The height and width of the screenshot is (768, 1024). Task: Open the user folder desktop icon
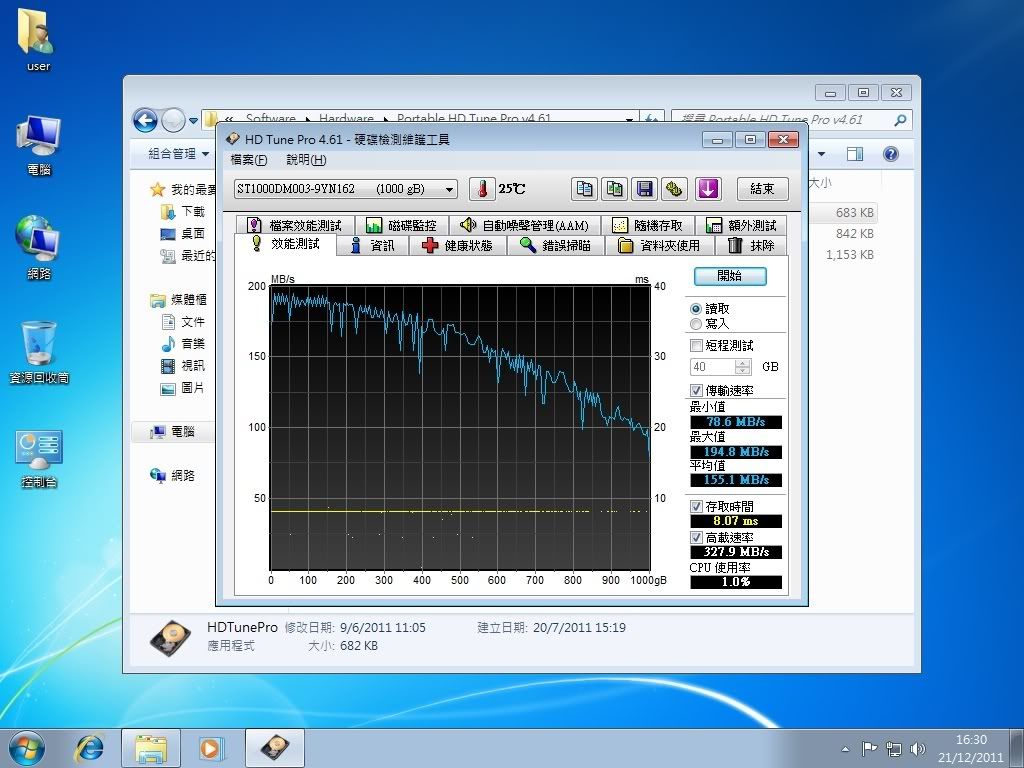tap(38, 40)
